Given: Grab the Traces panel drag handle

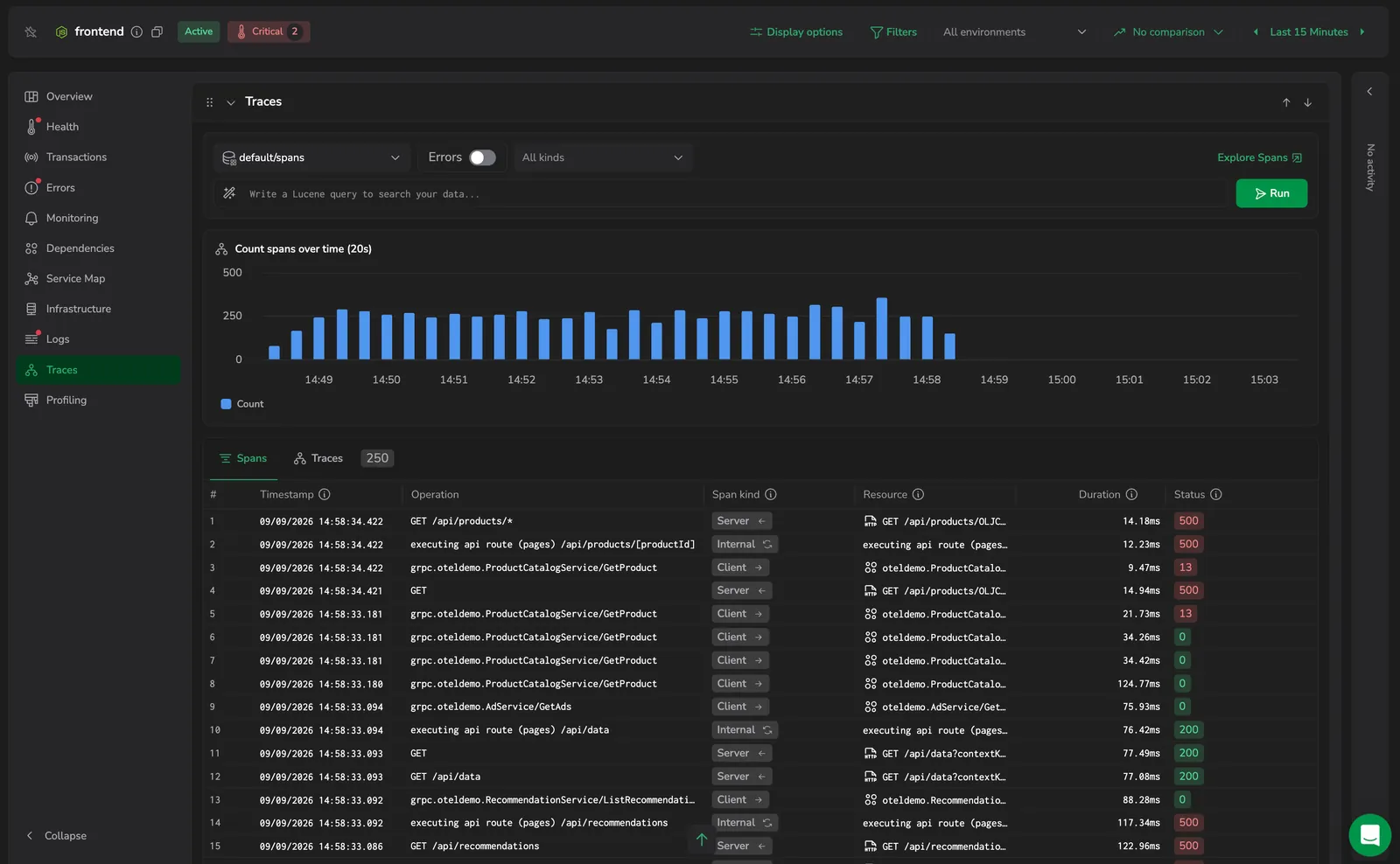Looking at the screenshot, I should pos(210,102).
